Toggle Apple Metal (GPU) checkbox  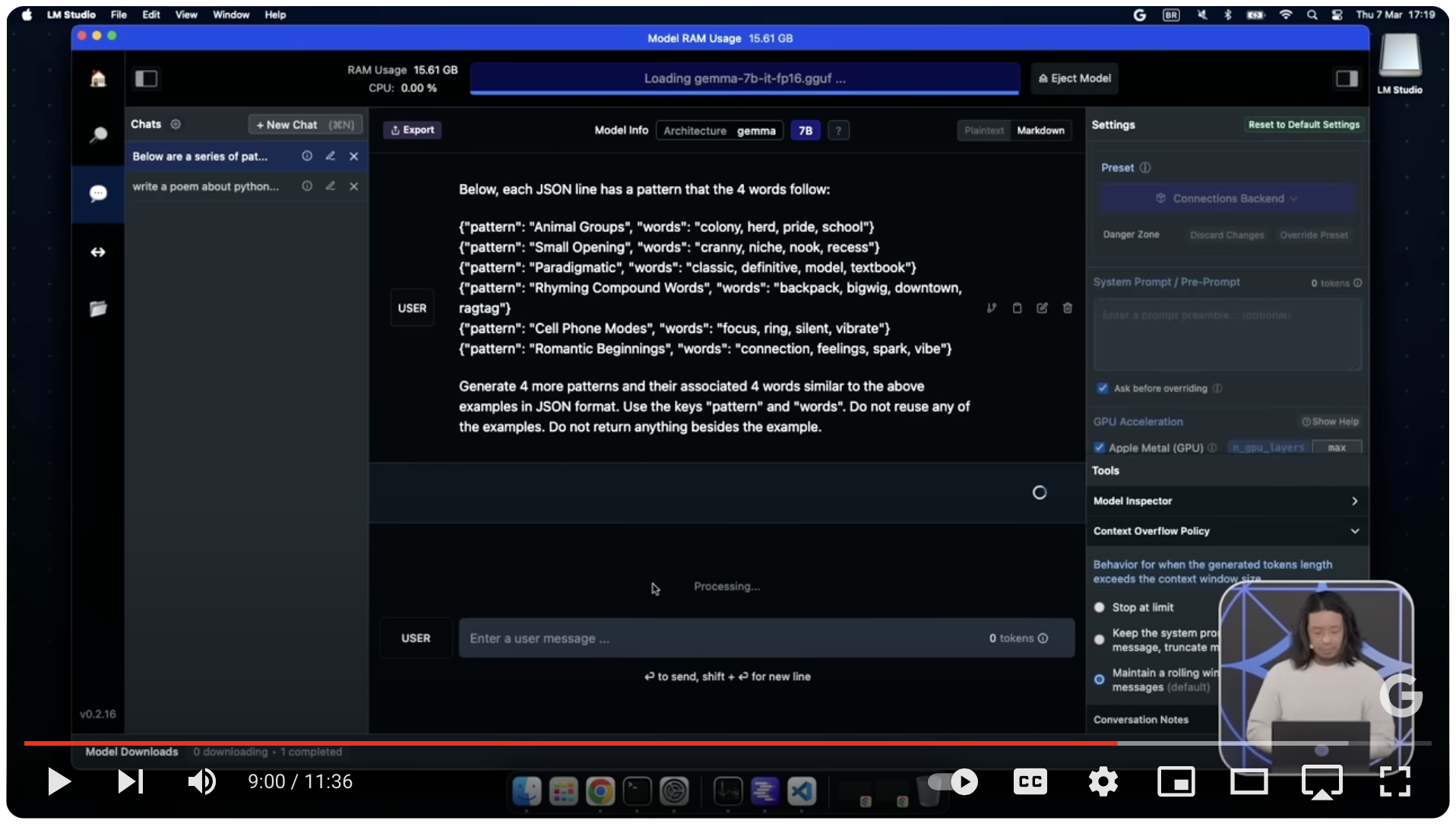click(x=1100, y=448)
